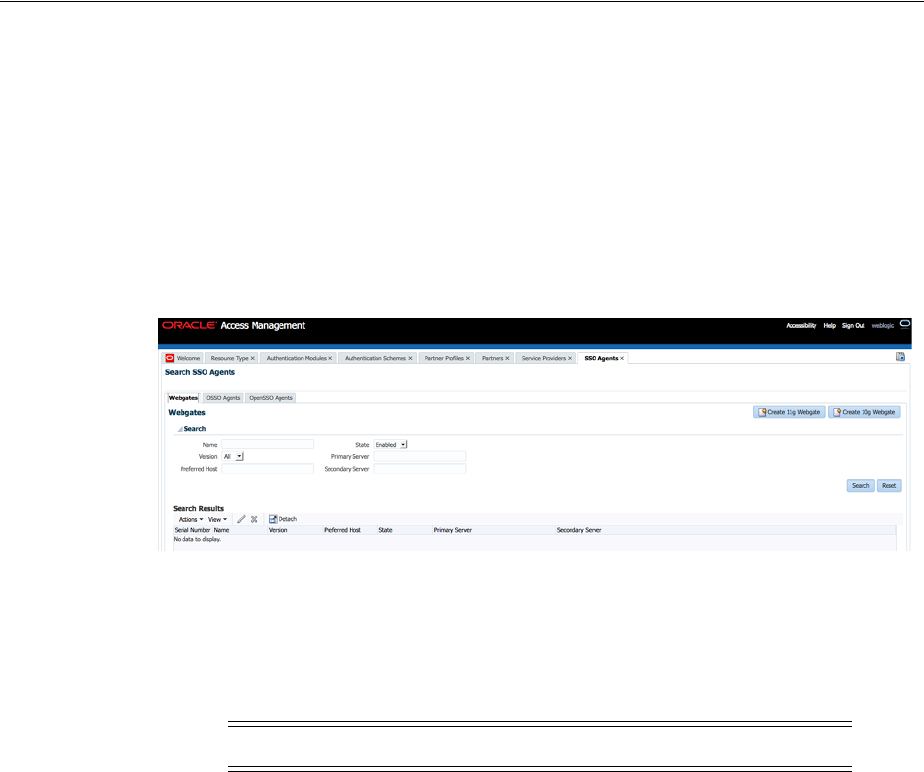924x772 pixels.
Task: Sort by State column header
Action: (404, 530)
